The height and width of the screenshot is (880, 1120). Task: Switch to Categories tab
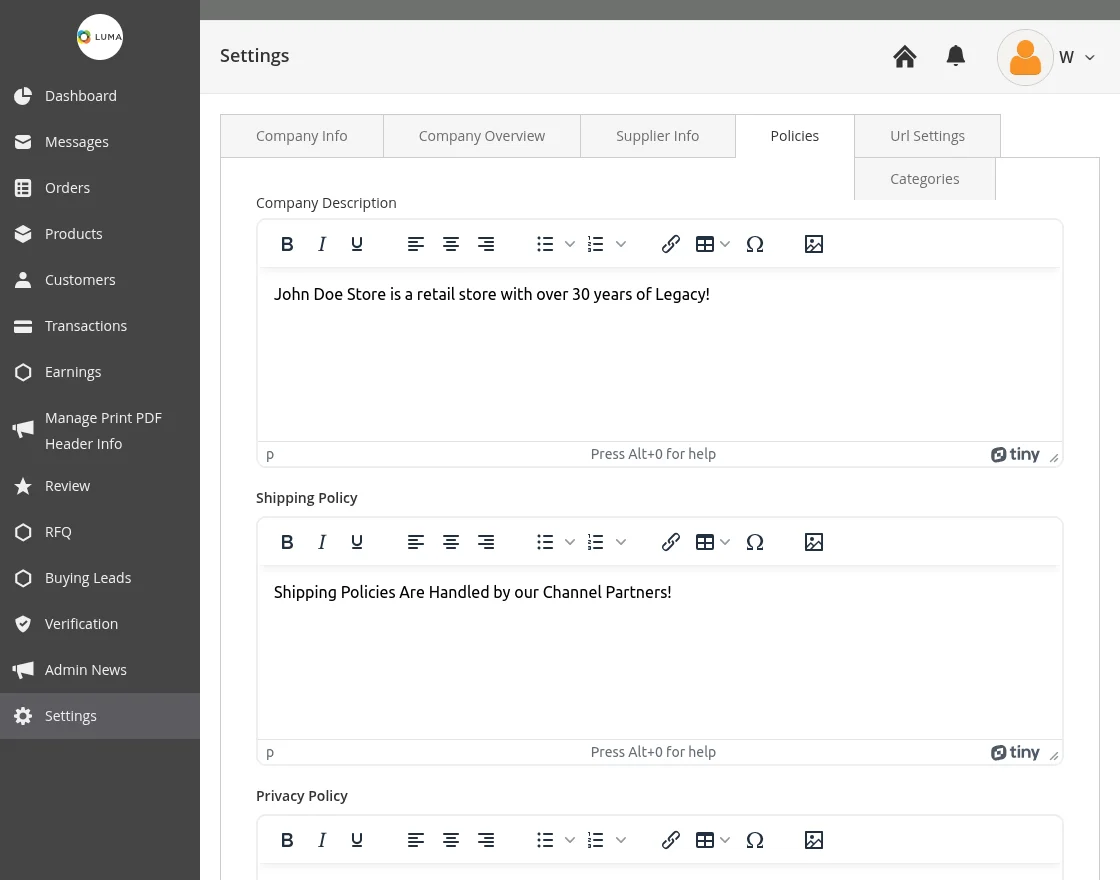pos(924,179)
